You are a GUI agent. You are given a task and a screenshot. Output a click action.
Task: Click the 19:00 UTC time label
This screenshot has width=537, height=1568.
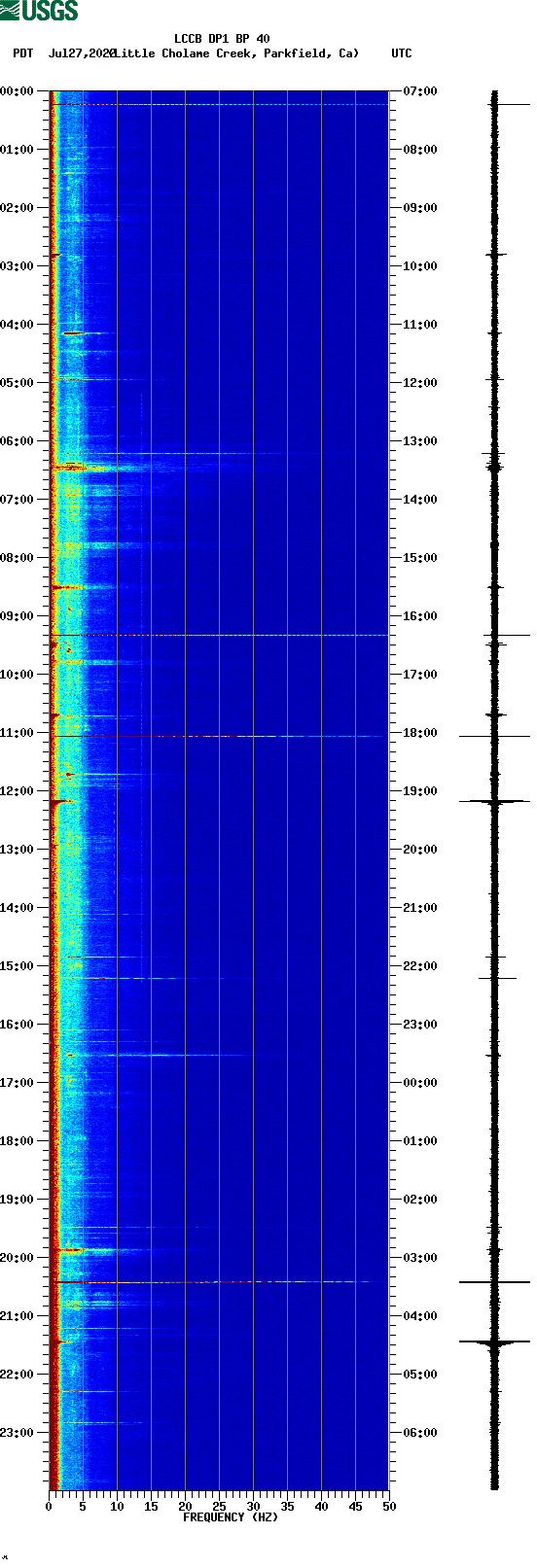click(x=420, y=791)
